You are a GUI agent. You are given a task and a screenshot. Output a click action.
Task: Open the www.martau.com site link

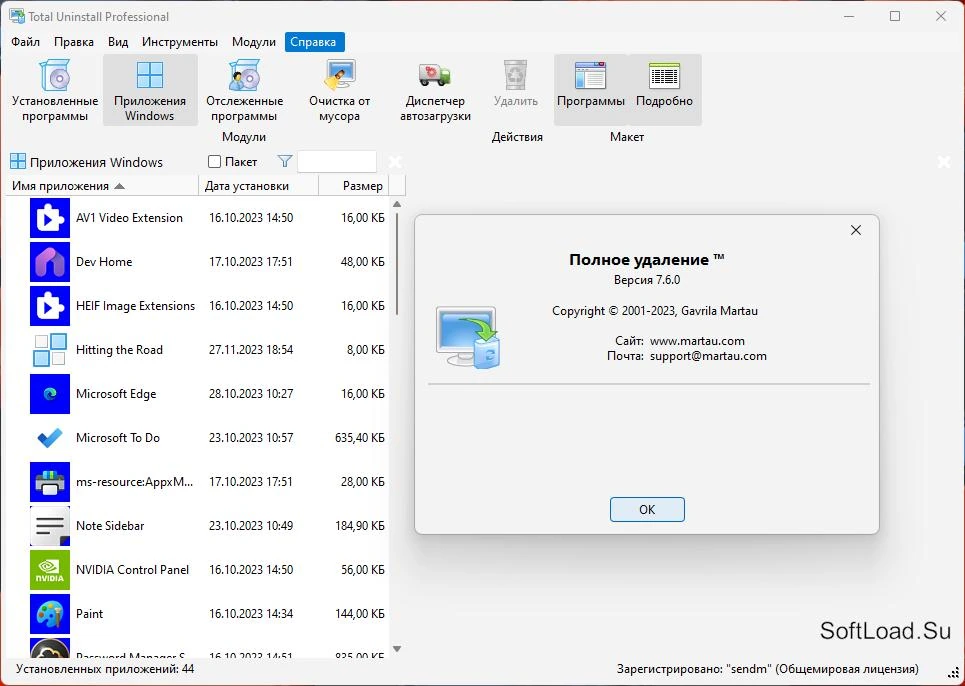point(697,341)
